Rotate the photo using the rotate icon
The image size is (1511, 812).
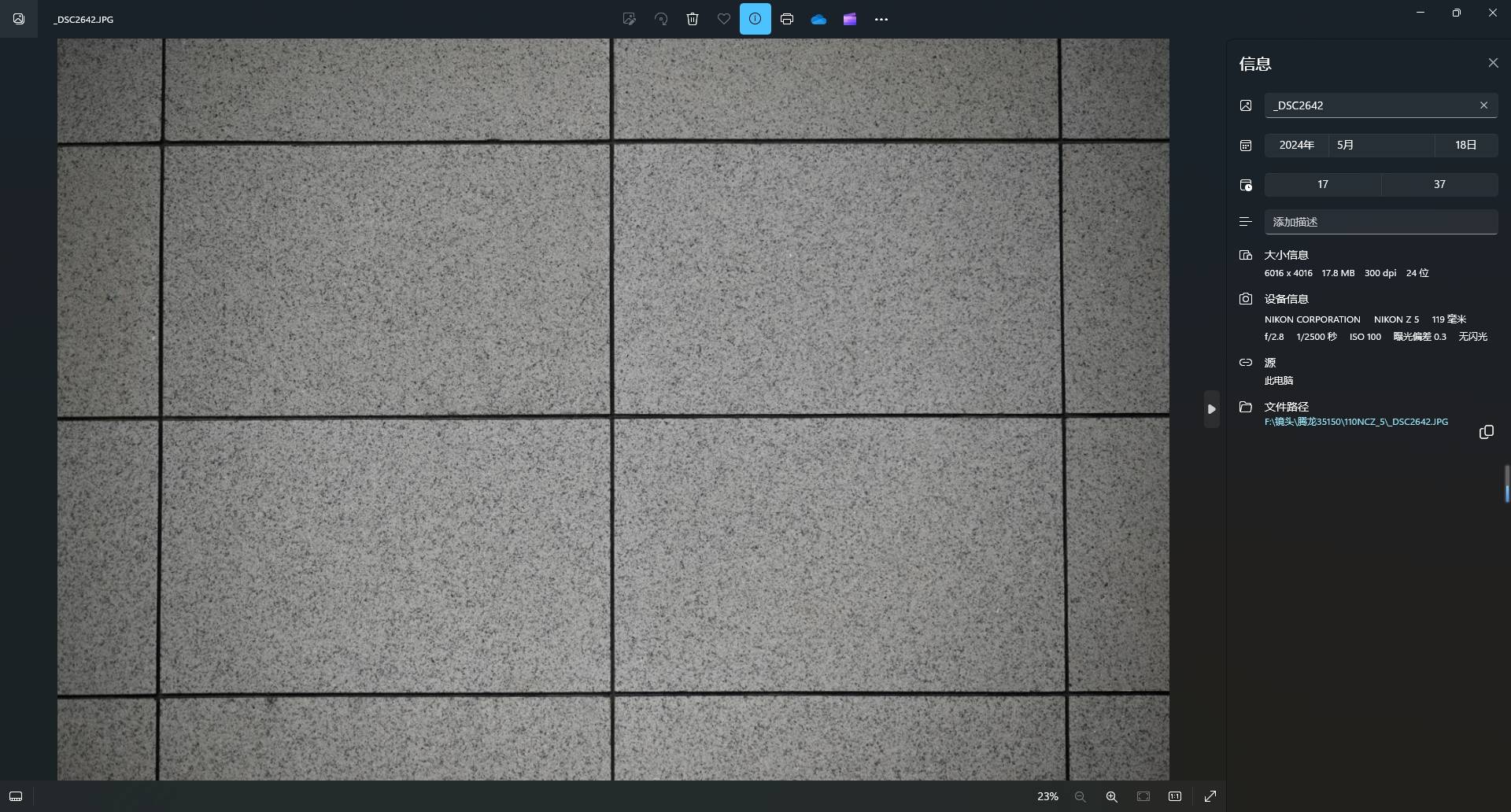[661, 19]
